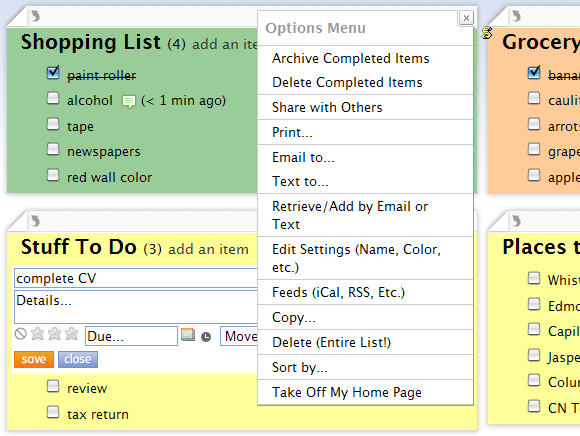The height and width of the screenshot is (436, 580).
Task: Tick the tax return checkbox
Action: 53,412
